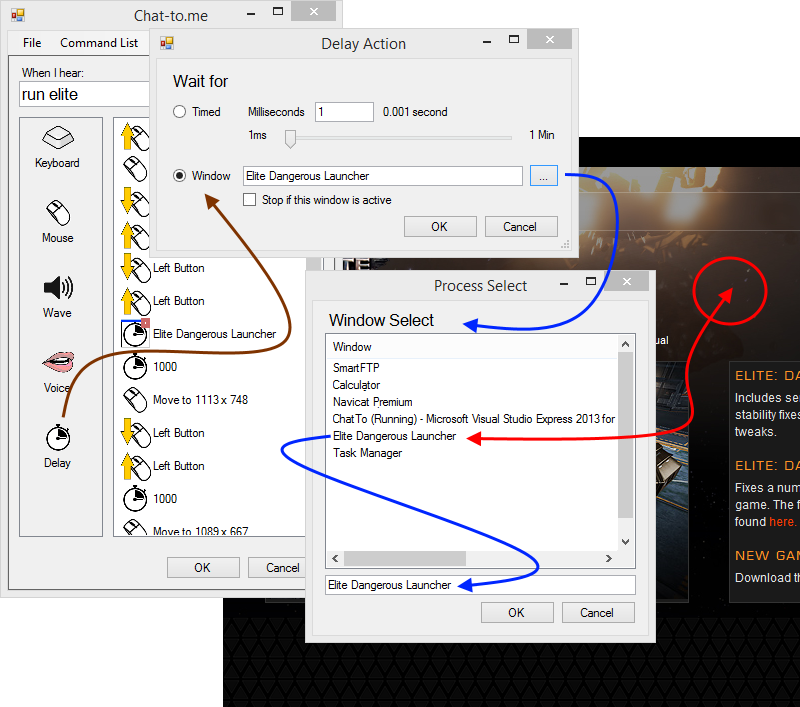The height and width of the screenshot is (707, 800).
Task: Click the delay duration slider handle
Action: pos(290,138)
